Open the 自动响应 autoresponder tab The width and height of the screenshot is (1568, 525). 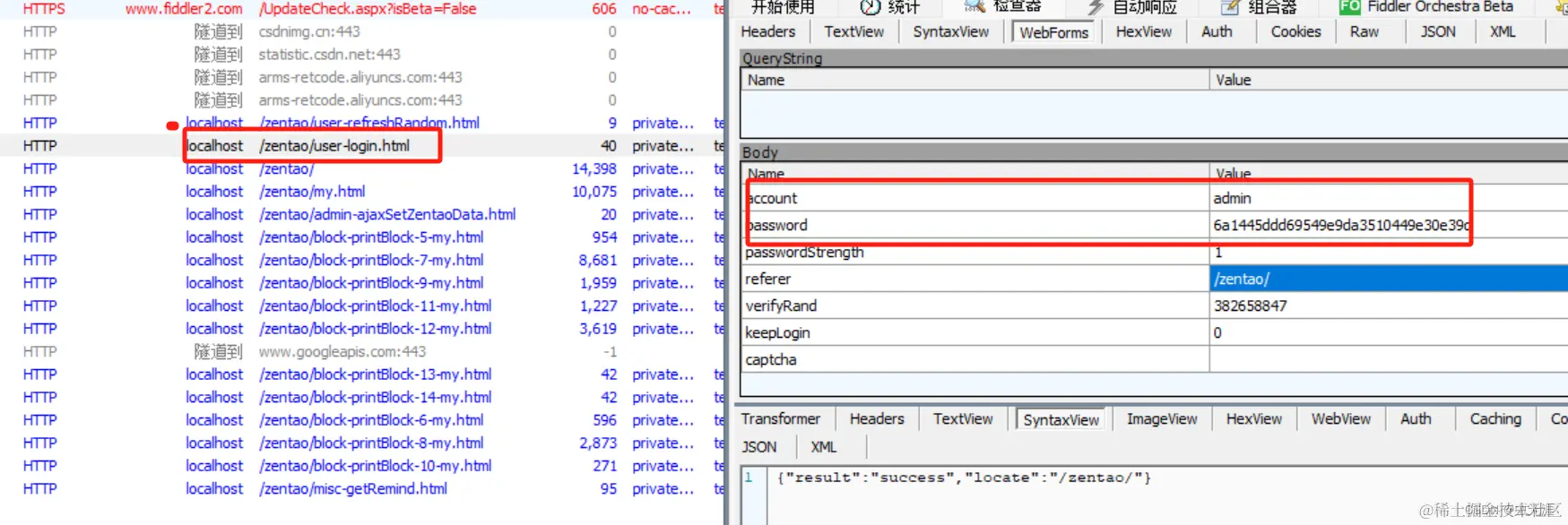click(x=1131, y=7)
